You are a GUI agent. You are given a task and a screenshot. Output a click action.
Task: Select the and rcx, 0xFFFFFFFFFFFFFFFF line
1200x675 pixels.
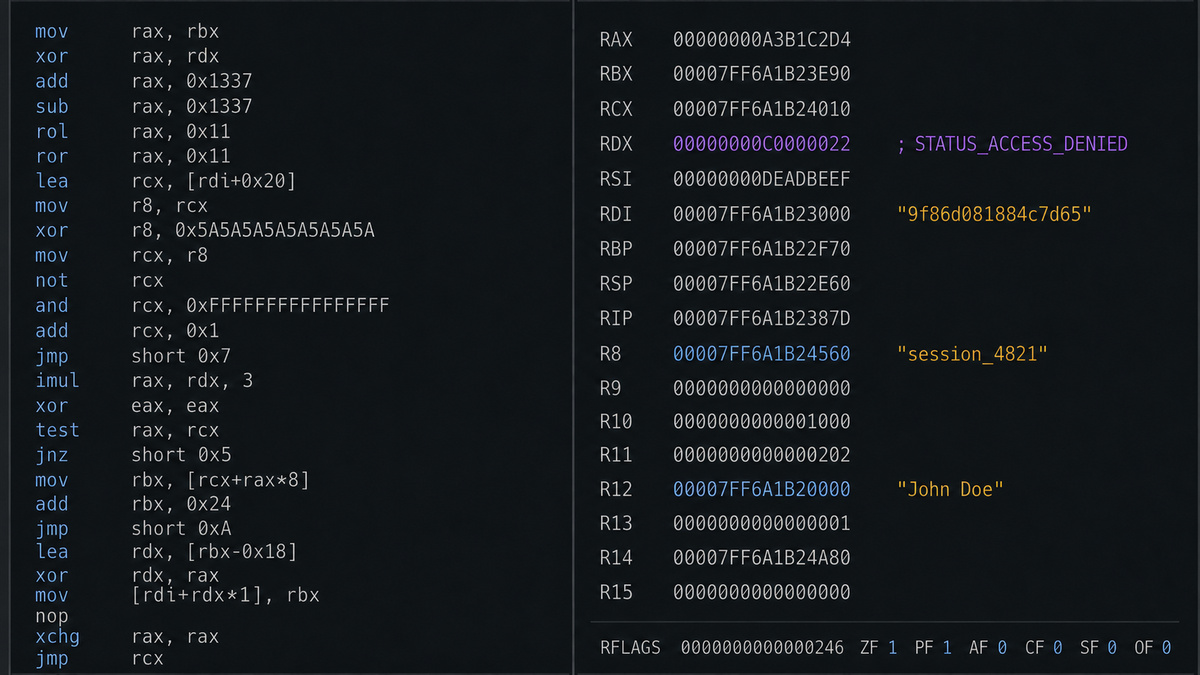tap(212, 306)
